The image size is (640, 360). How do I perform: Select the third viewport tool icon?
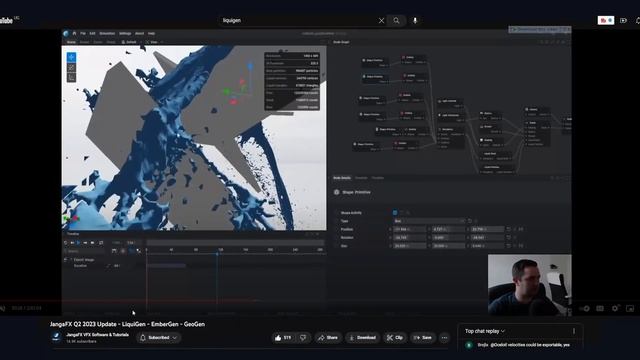point(71,78)
